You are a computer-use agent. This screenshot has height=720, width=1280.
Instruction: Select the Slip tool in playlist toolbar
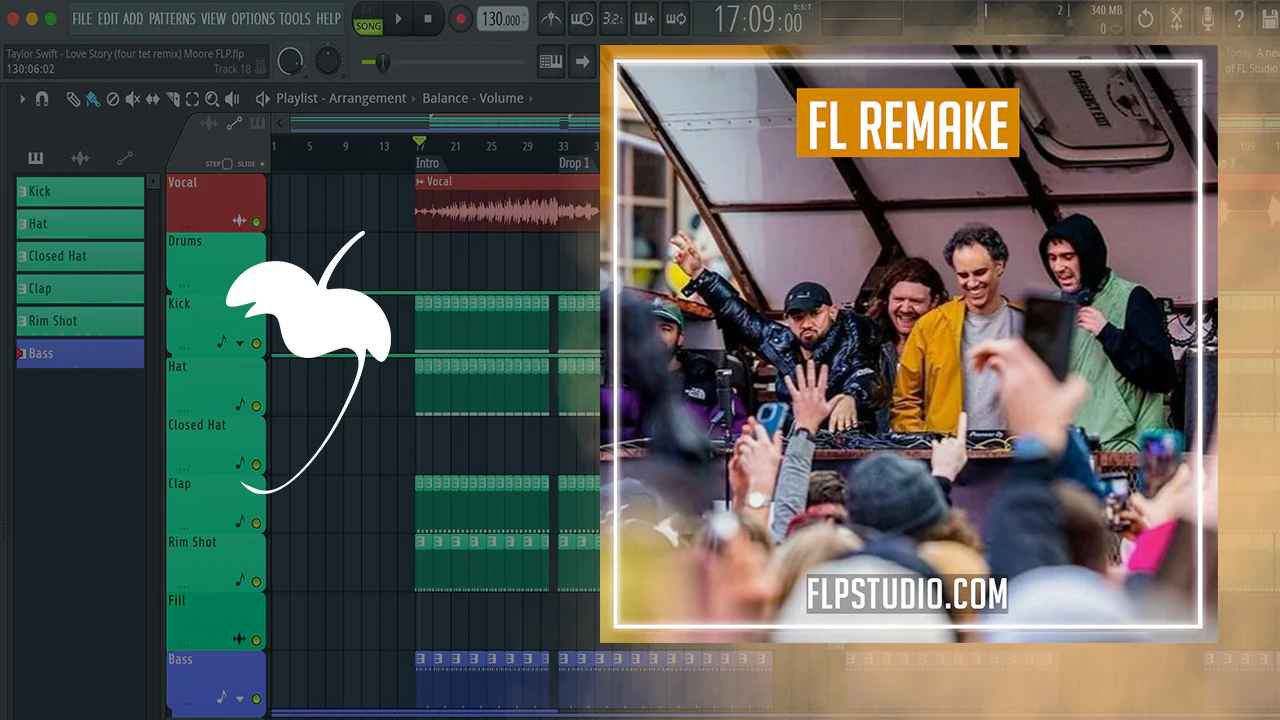tap(153, 99)
